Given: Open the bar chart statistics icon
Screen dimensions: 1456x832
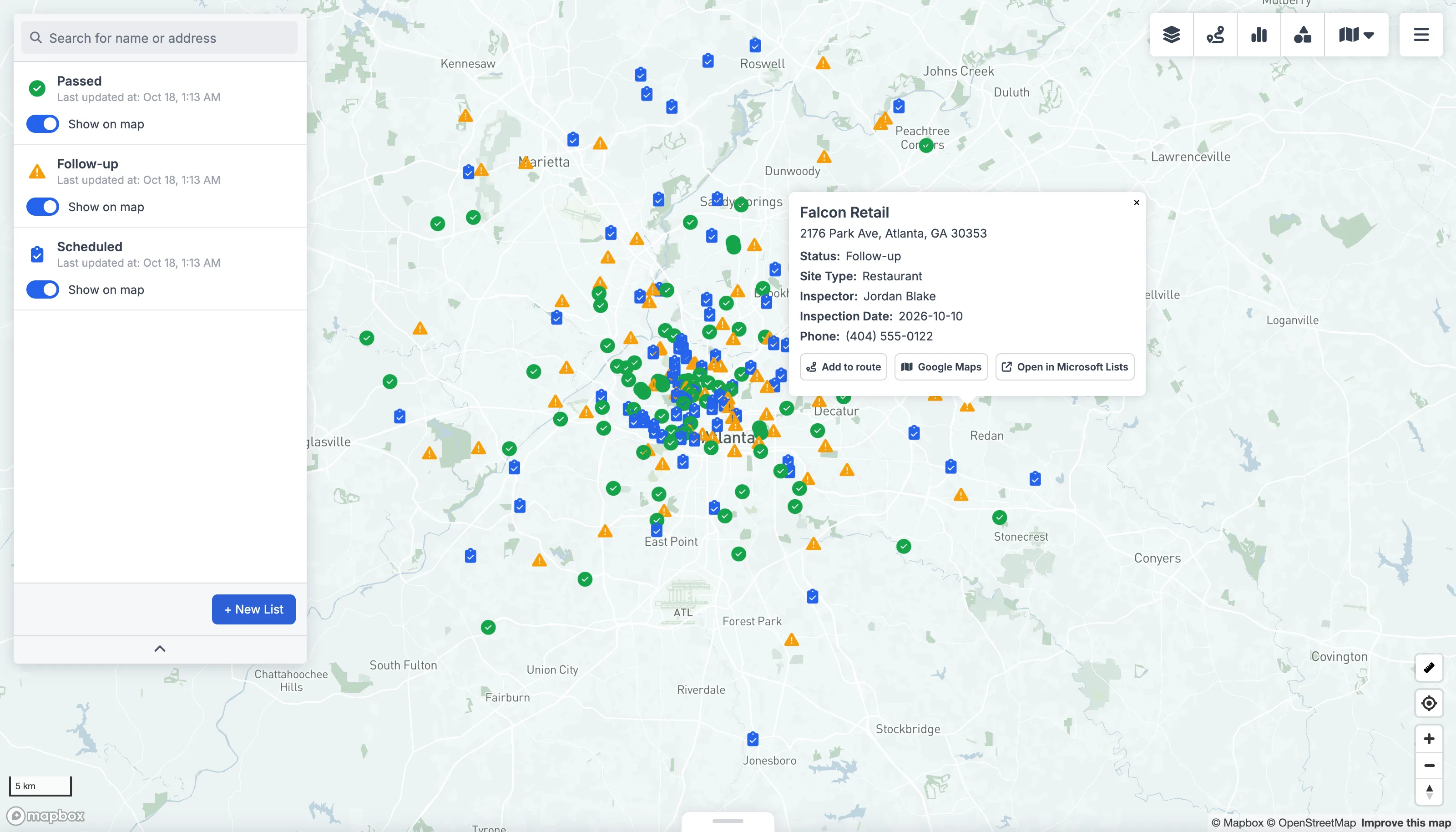Looking at the screenshot, I should (1259, 35).
